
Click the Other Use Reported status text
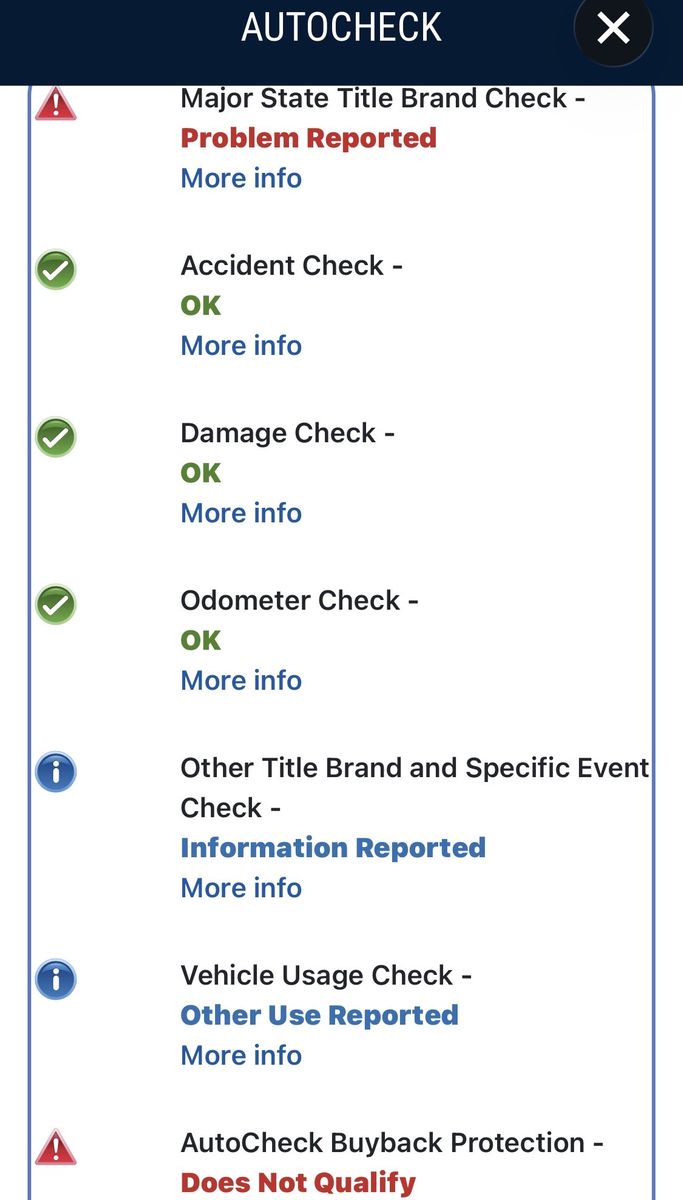pyautogui.click(x=319, y=1015)
